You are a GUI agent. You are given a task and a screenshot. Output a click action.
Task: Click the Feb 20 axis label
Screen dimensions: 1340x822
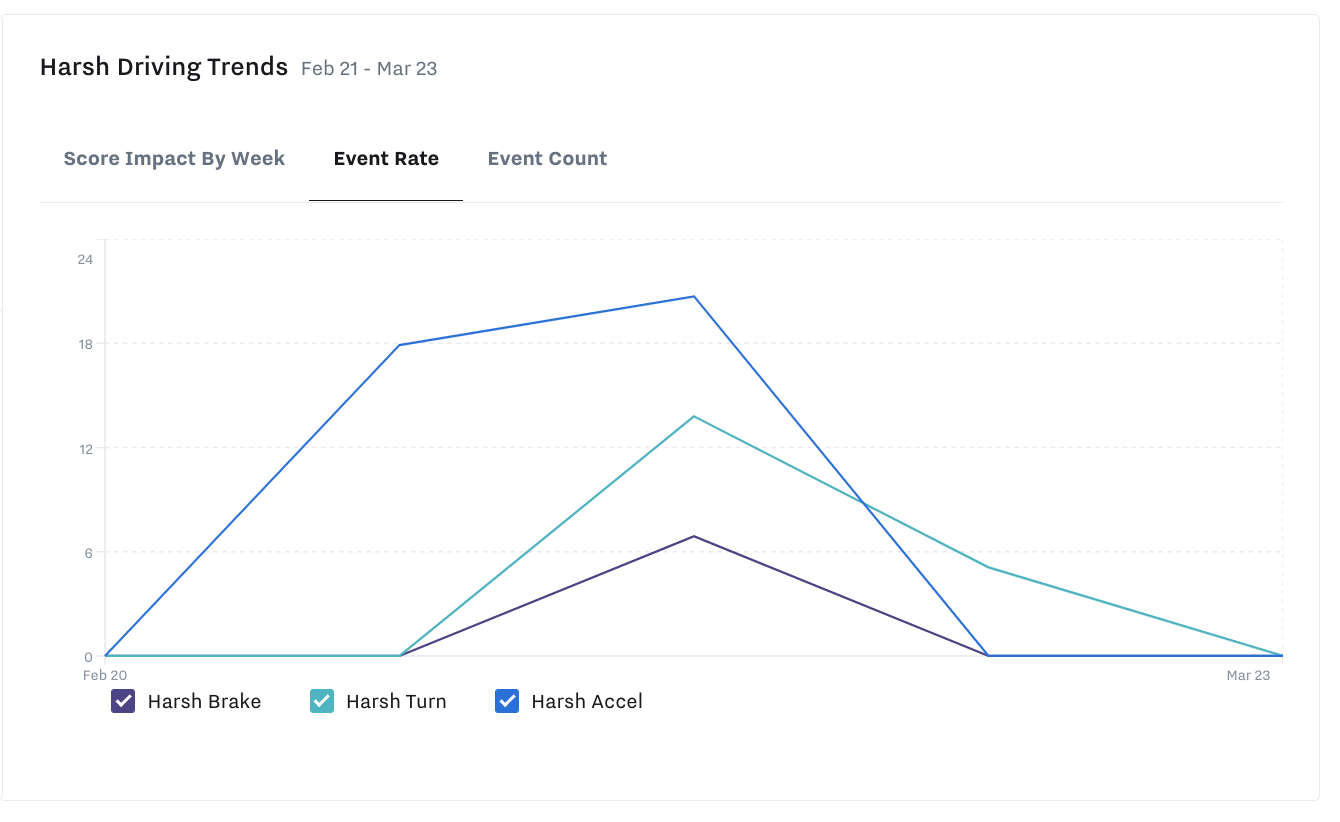click(x=105, y=676)
